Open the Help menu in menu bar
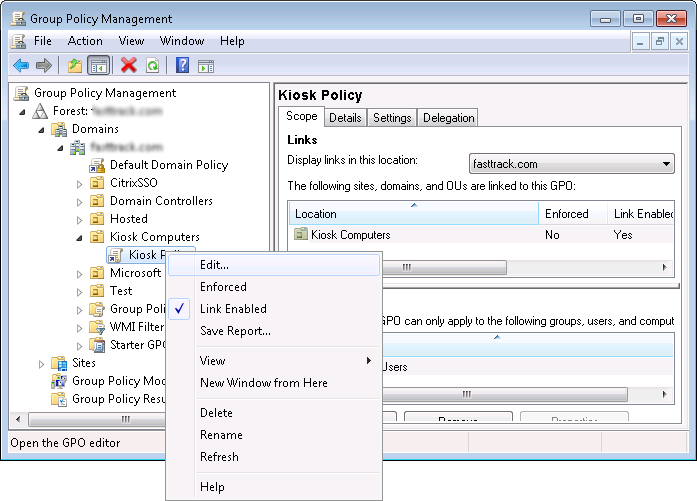697x501 pixels. click(232, 41)
